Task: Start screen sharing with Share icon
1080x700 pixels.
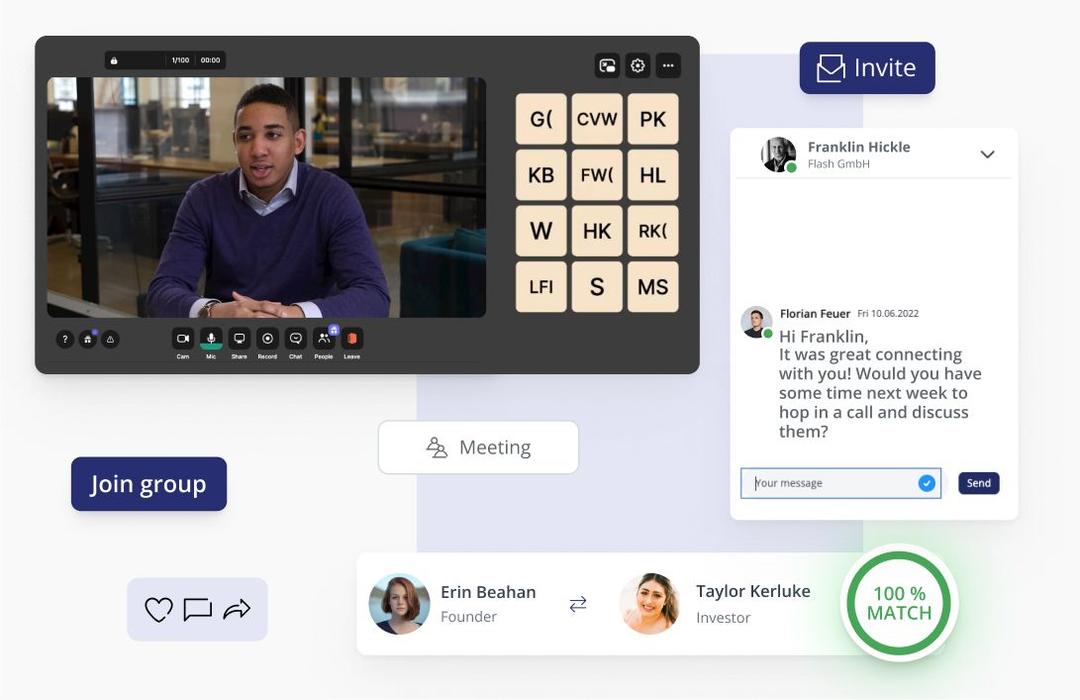Action: click(x=239, y=339)
